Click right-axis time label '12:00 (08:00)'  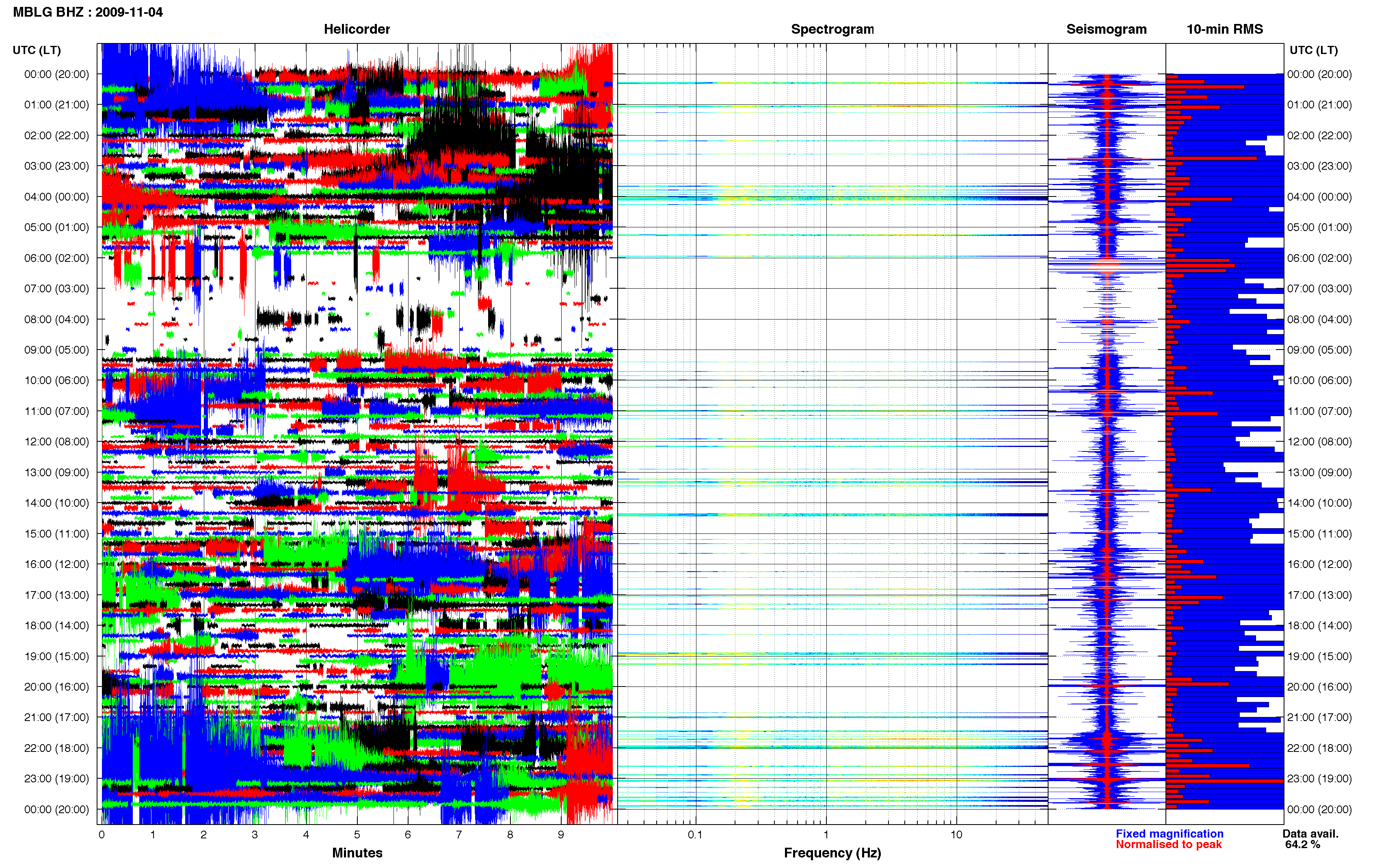1319,442
